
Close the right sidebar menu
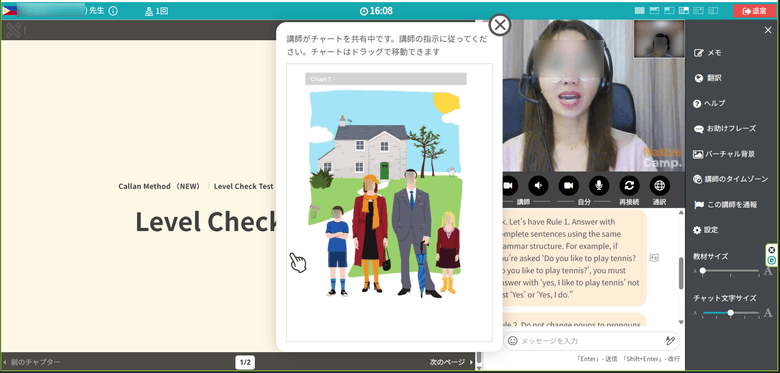[x=768, y=30]
